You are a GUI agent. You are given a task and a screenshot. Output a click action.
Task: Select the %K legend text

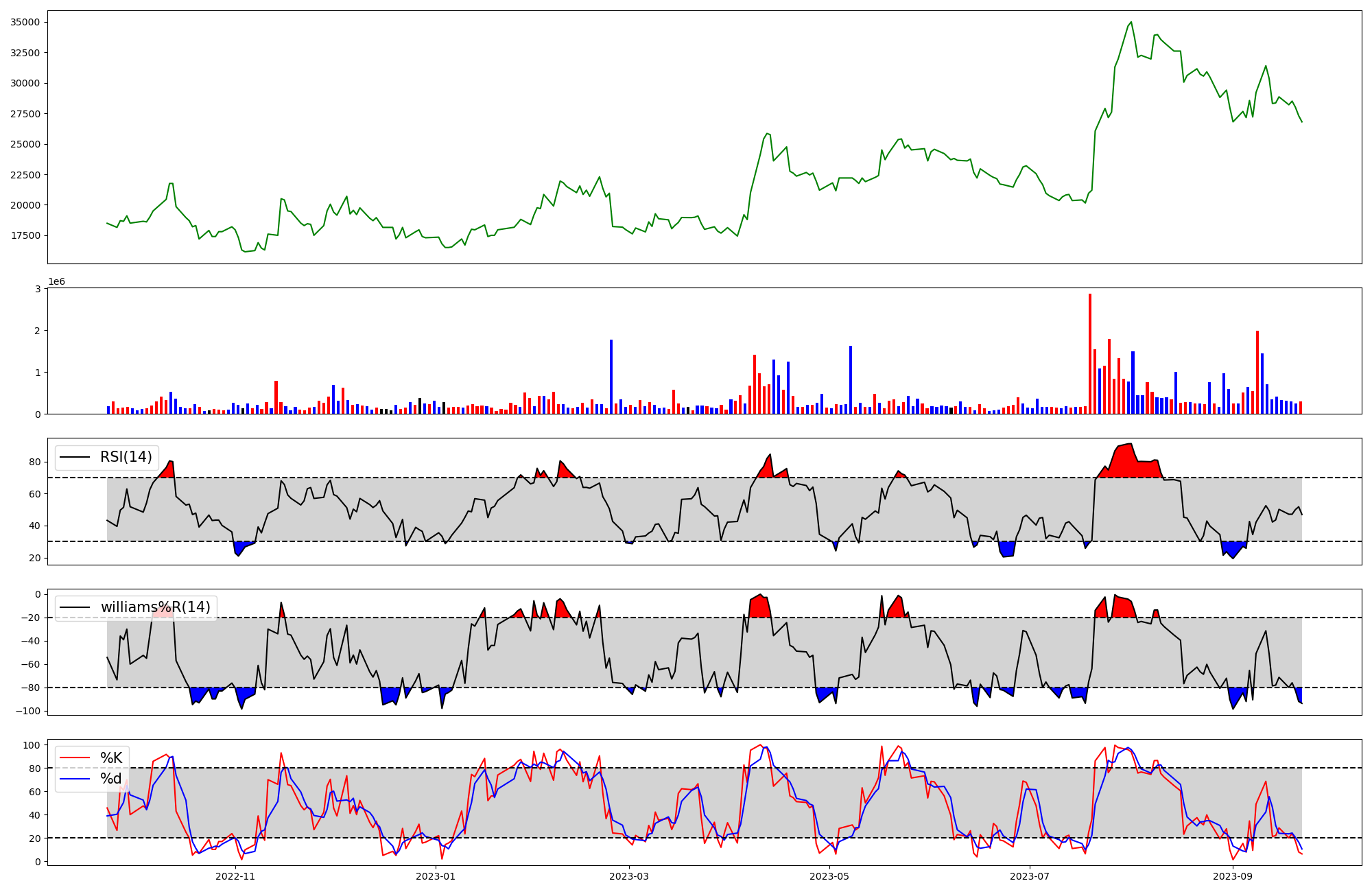pos(111,758)
